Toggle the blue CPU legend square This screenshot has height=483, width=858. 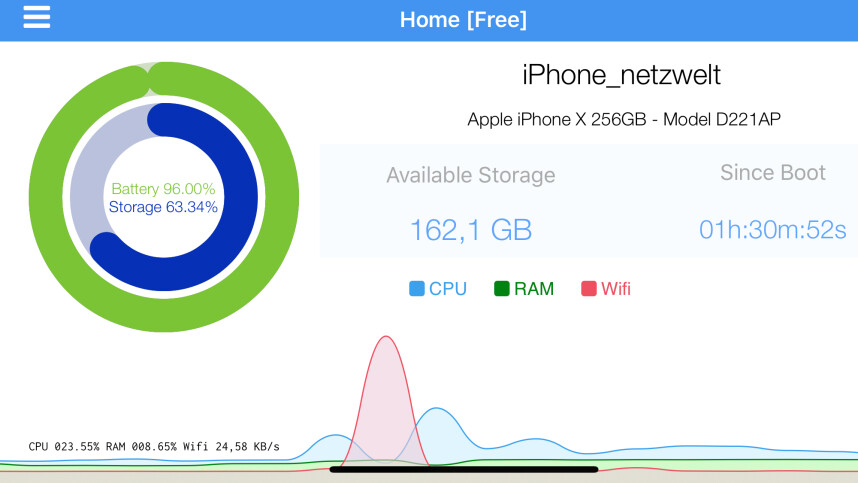tap(417, 289)
